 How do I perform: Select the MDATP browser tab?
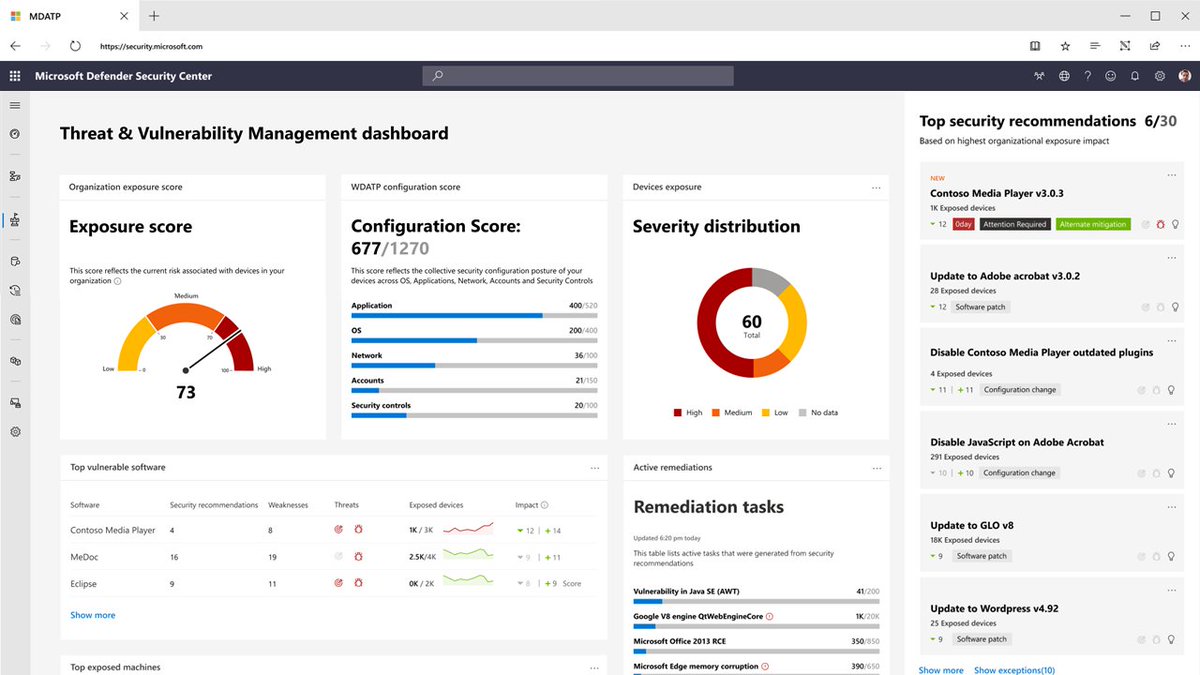(x=70, y=16)
